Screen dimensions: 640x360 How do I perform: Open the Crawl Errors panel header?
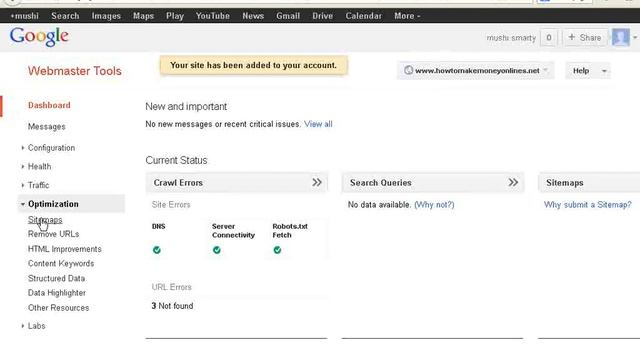point(237,182)
